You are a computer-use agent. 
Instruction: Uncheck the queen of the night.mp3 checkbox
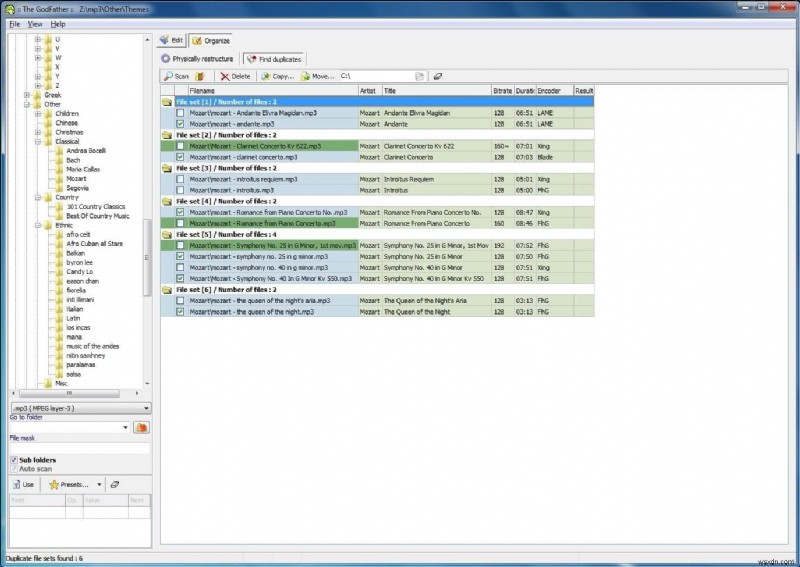(x=180, y=312)
